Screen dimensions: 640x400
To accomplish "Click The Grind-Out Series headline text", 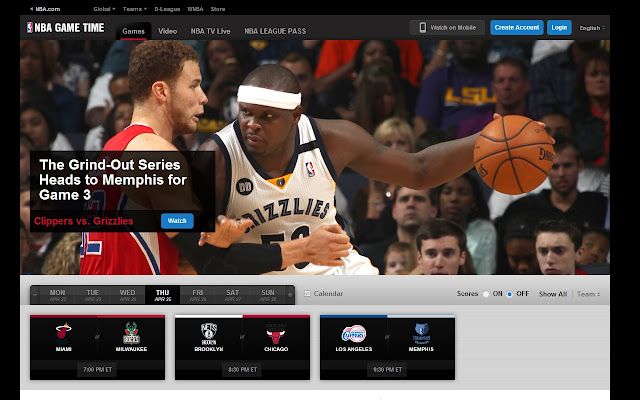I will click(113, 180).
